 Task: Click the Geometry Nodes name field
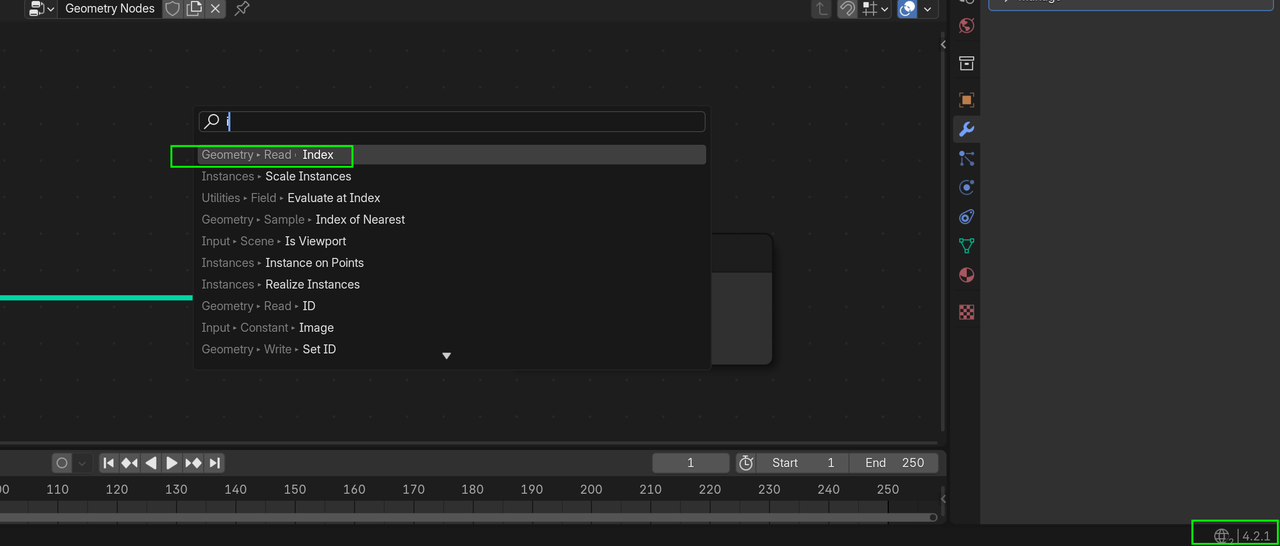[x=110, y=9]
